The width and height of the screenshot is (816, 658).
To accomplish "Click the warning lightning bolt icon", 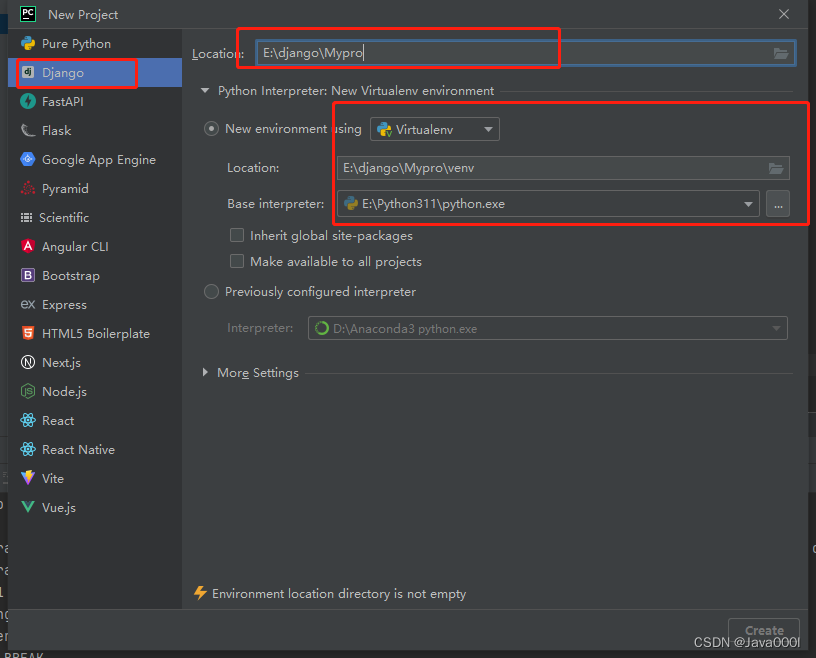I will (200, 593).
